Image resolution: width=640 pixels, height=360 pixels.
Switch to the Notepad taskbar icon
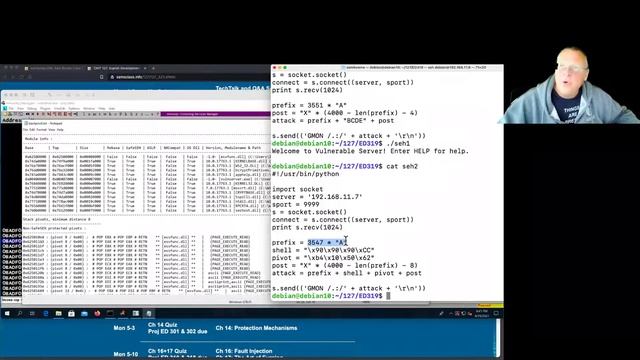coord(149,313)
